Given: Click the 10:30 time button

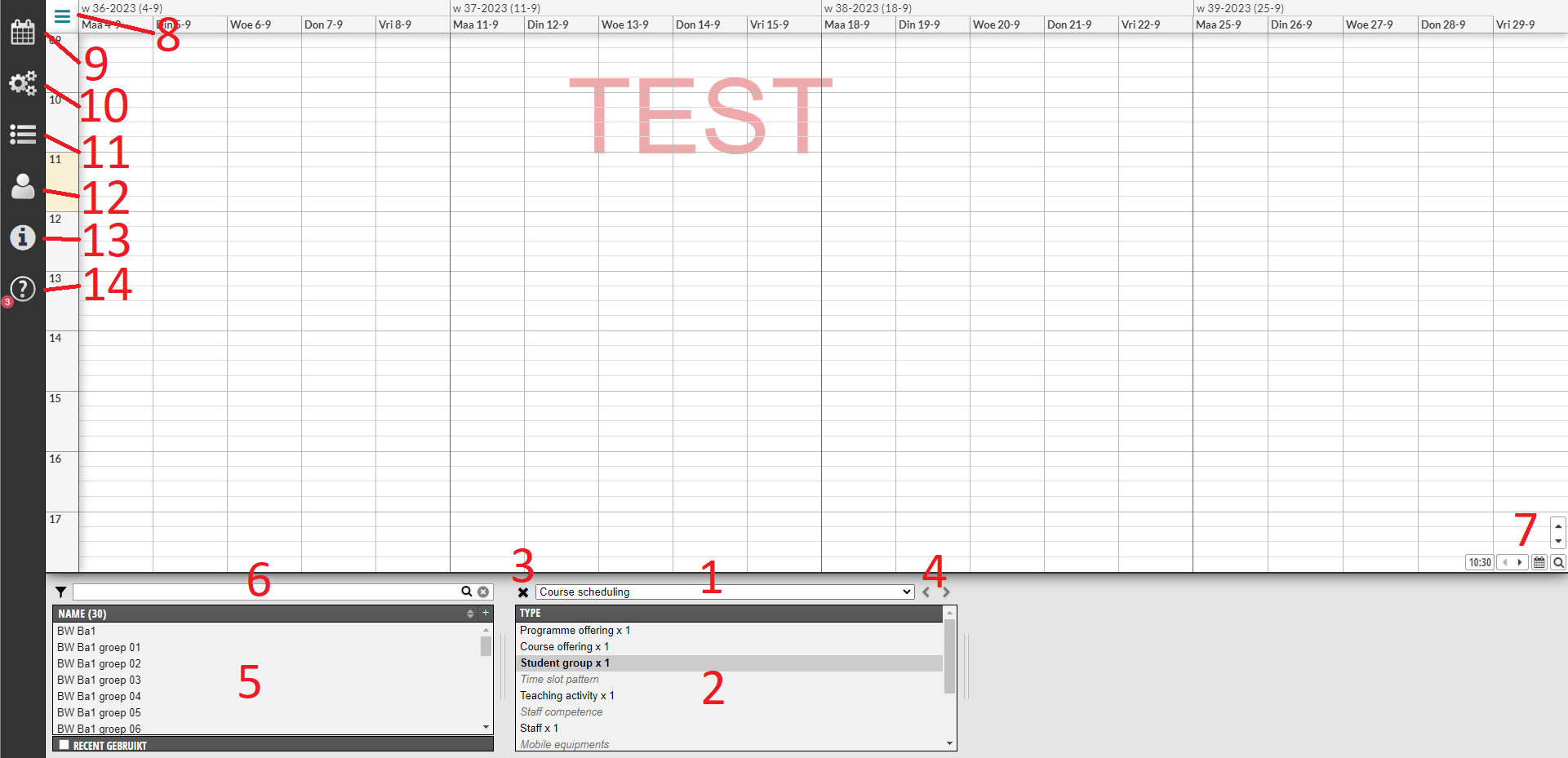Looking at the screenshot, I should coord(1480,562).
